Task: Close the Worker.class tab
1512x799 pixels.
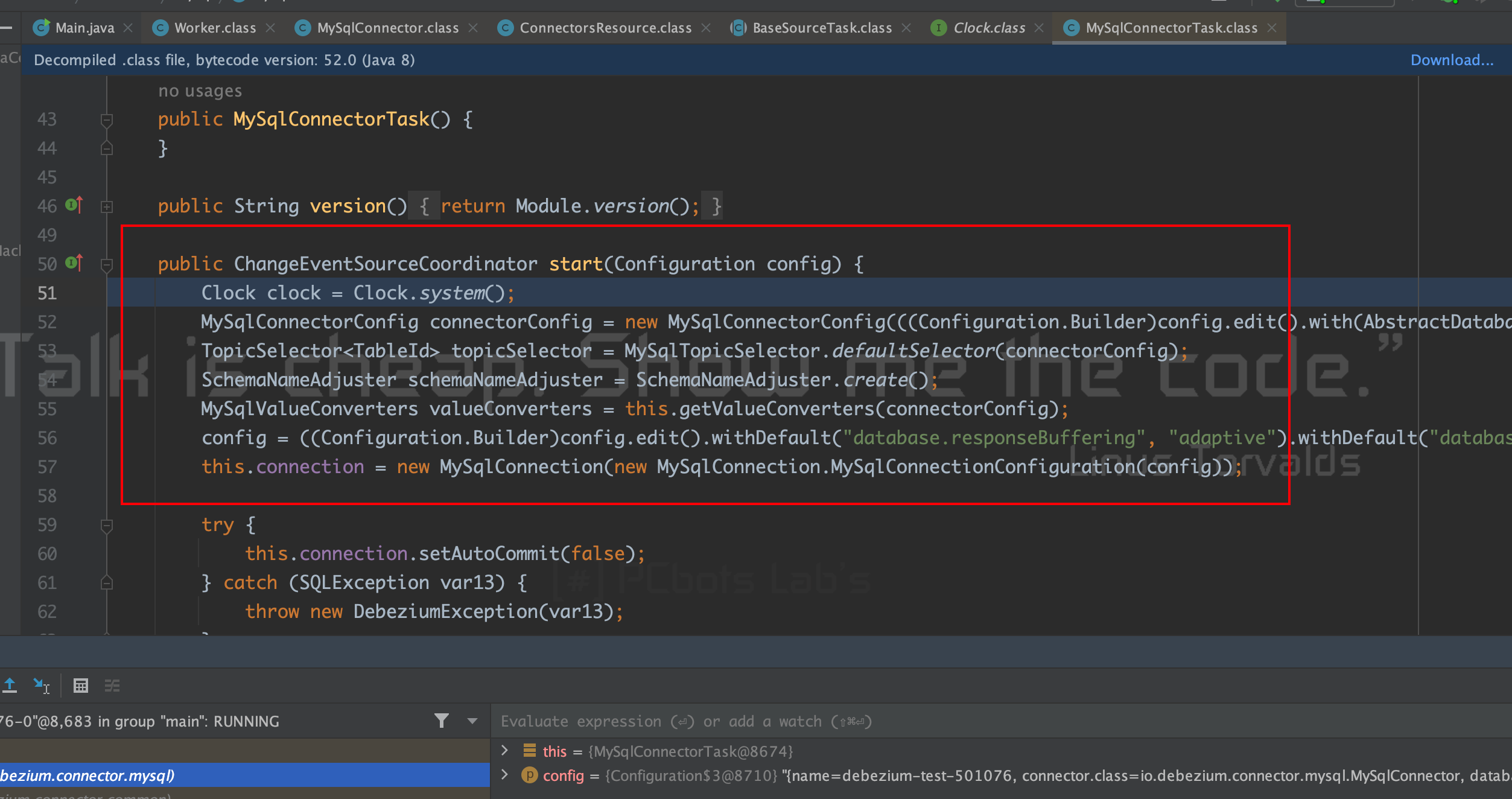Action: [270, 28]
